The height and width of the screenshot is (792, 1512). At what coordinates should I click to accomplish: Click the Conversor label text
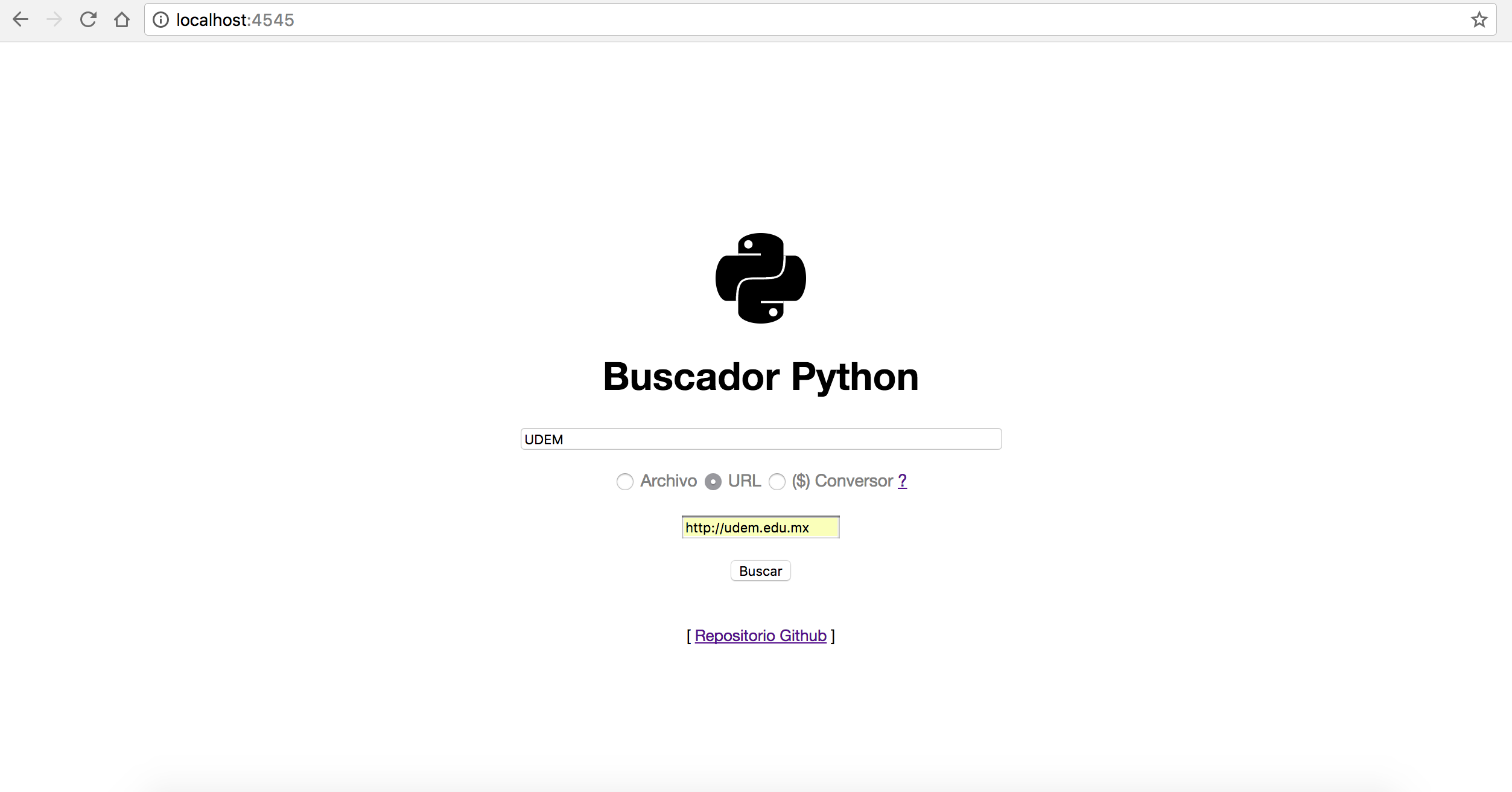click(853, 481)
